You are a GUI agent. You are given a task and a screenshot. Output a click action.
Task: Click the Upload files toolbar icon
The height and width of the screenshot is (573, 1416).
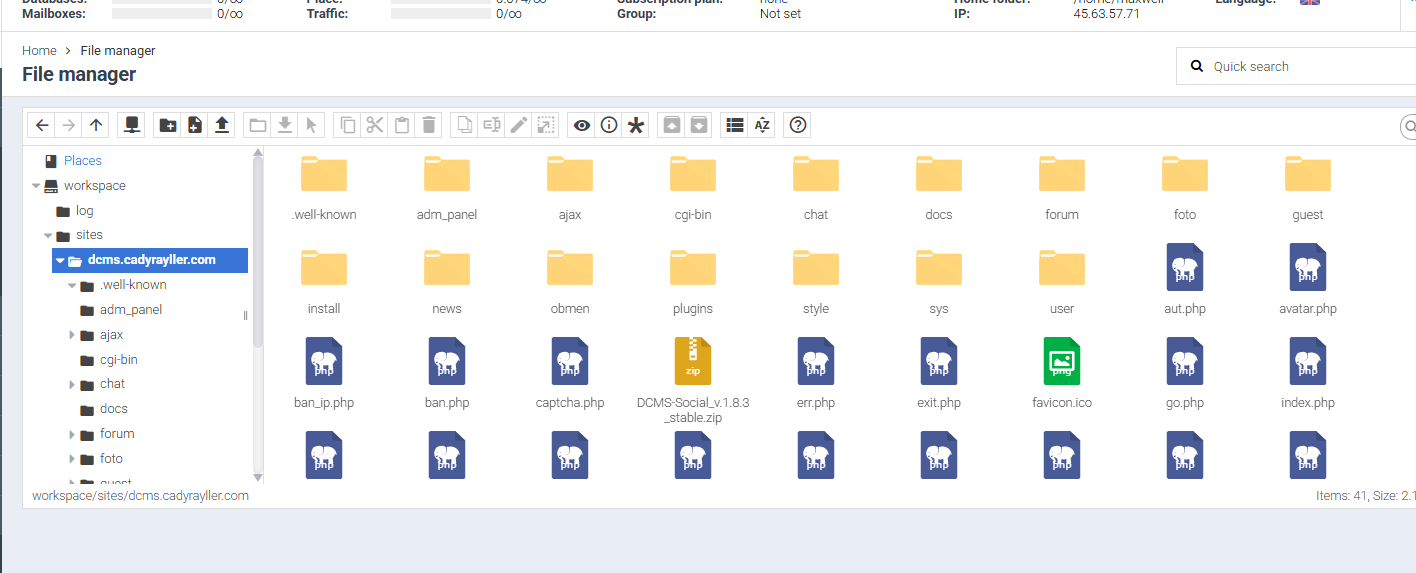tap(222, 125)
